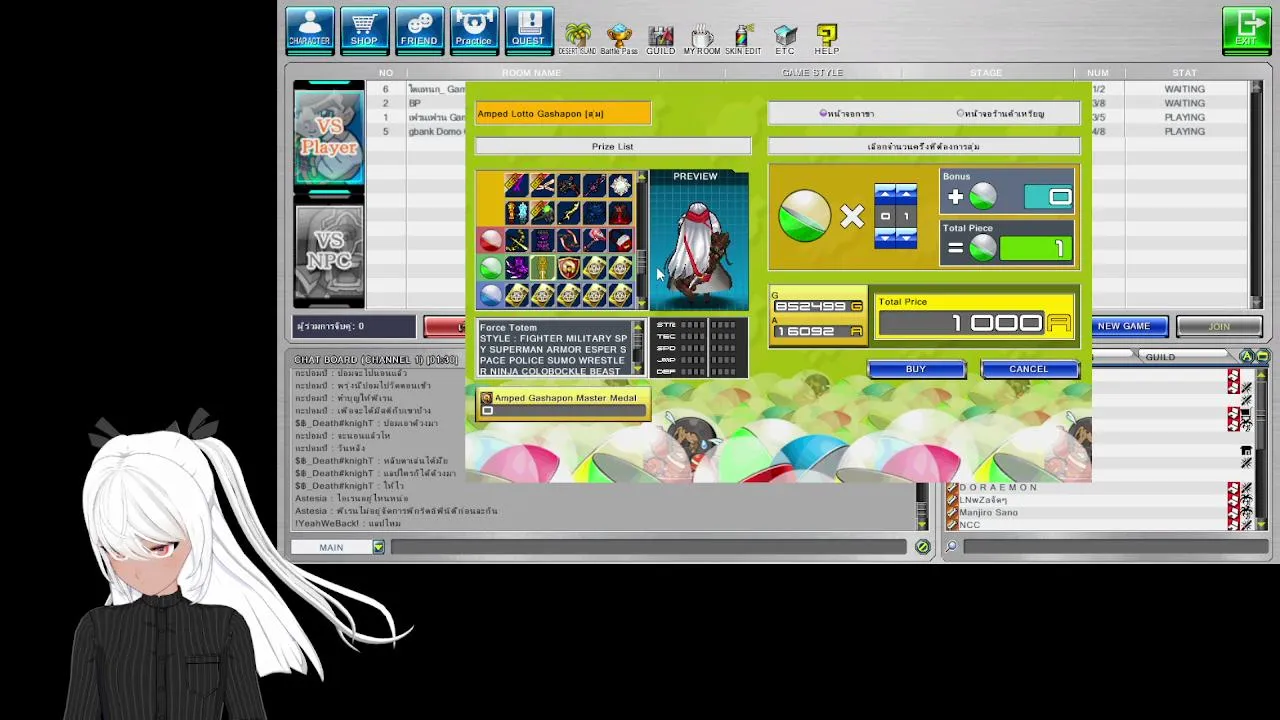
Task: Open the Friend list icon
Action: [x=419, y=29]
